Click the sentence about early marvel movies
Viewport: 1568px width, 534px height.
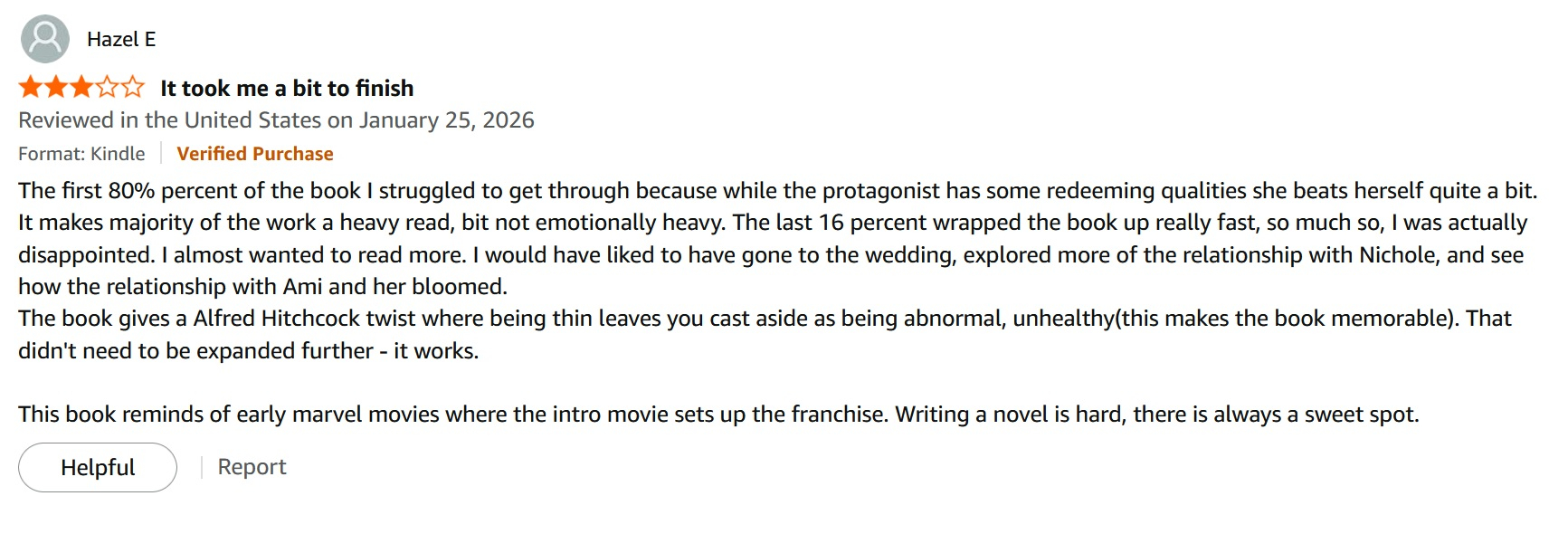717,415
